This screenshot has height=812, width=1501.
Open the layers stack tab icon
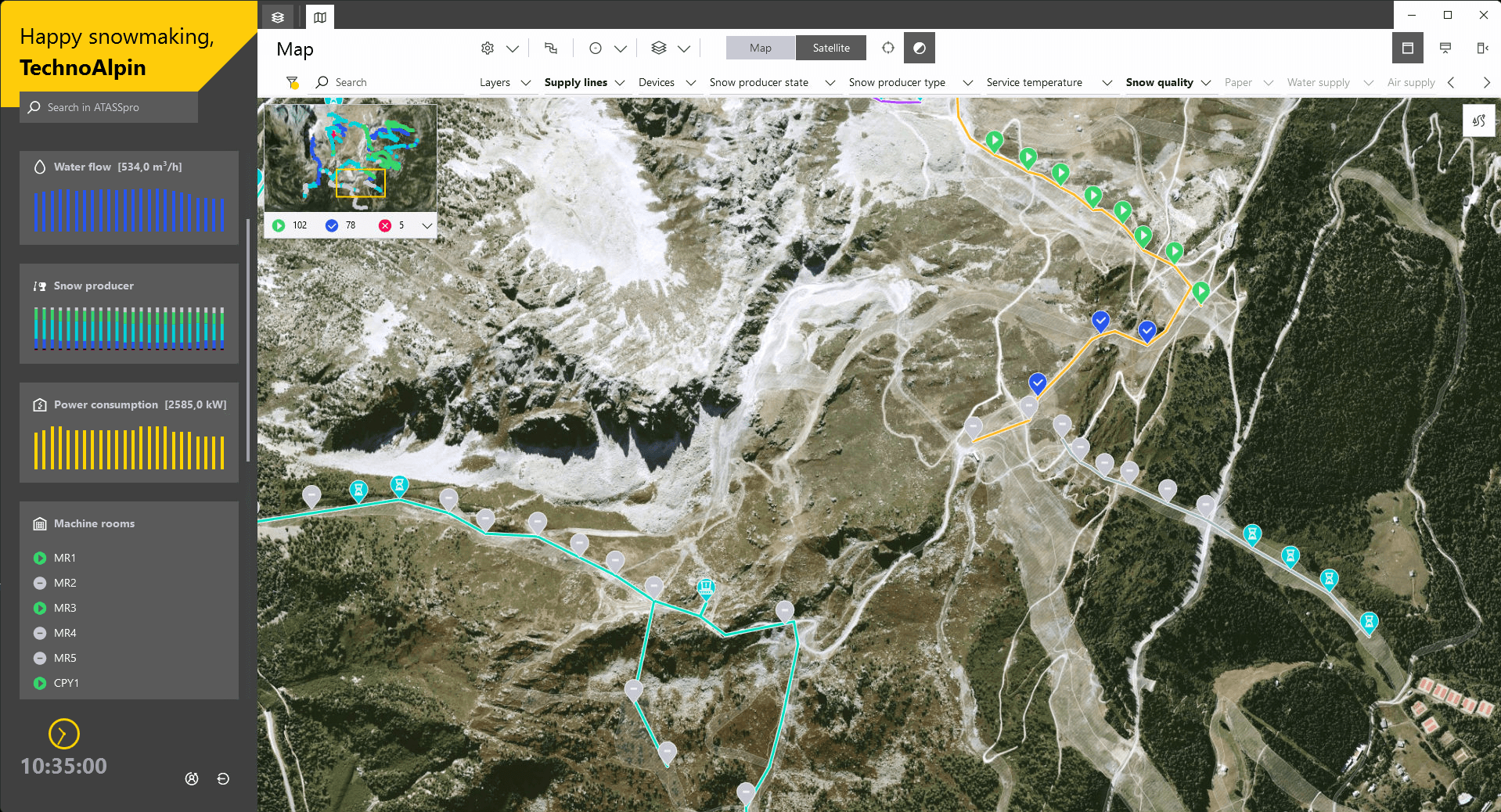pos(278,17)
